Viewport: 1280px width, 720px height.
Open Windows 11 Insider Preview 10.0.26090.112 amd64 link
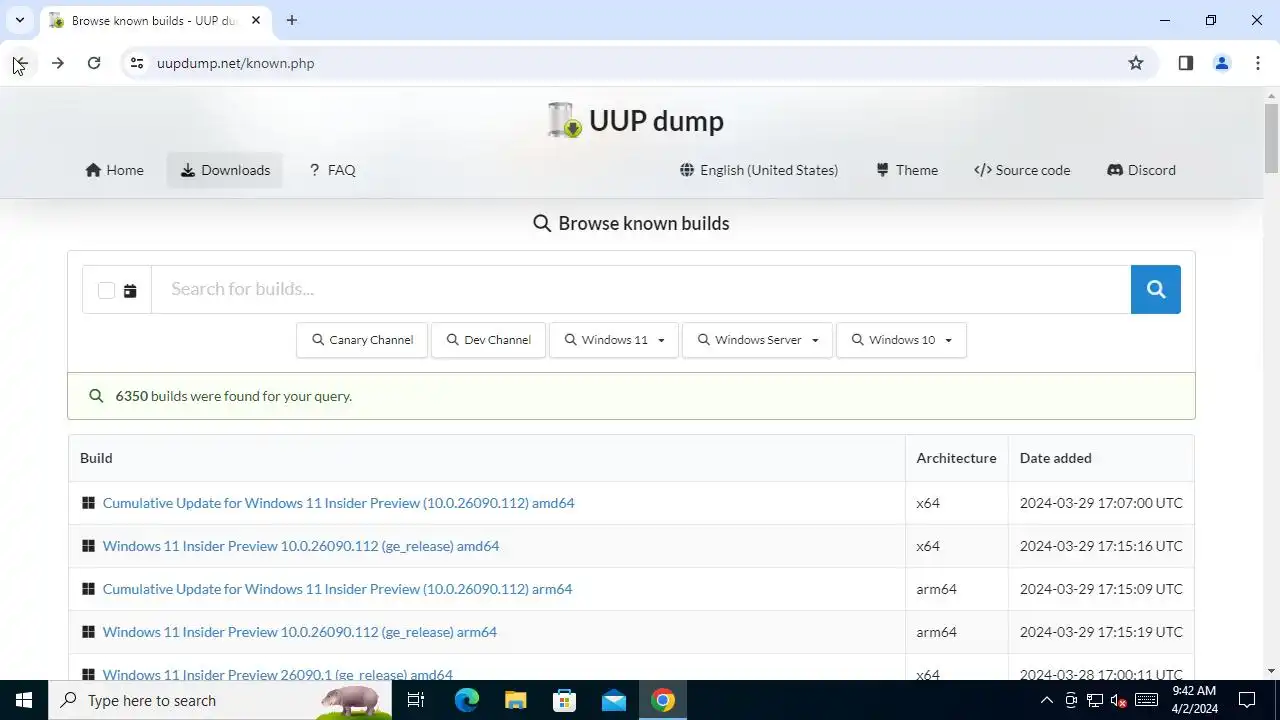point(301,546)
